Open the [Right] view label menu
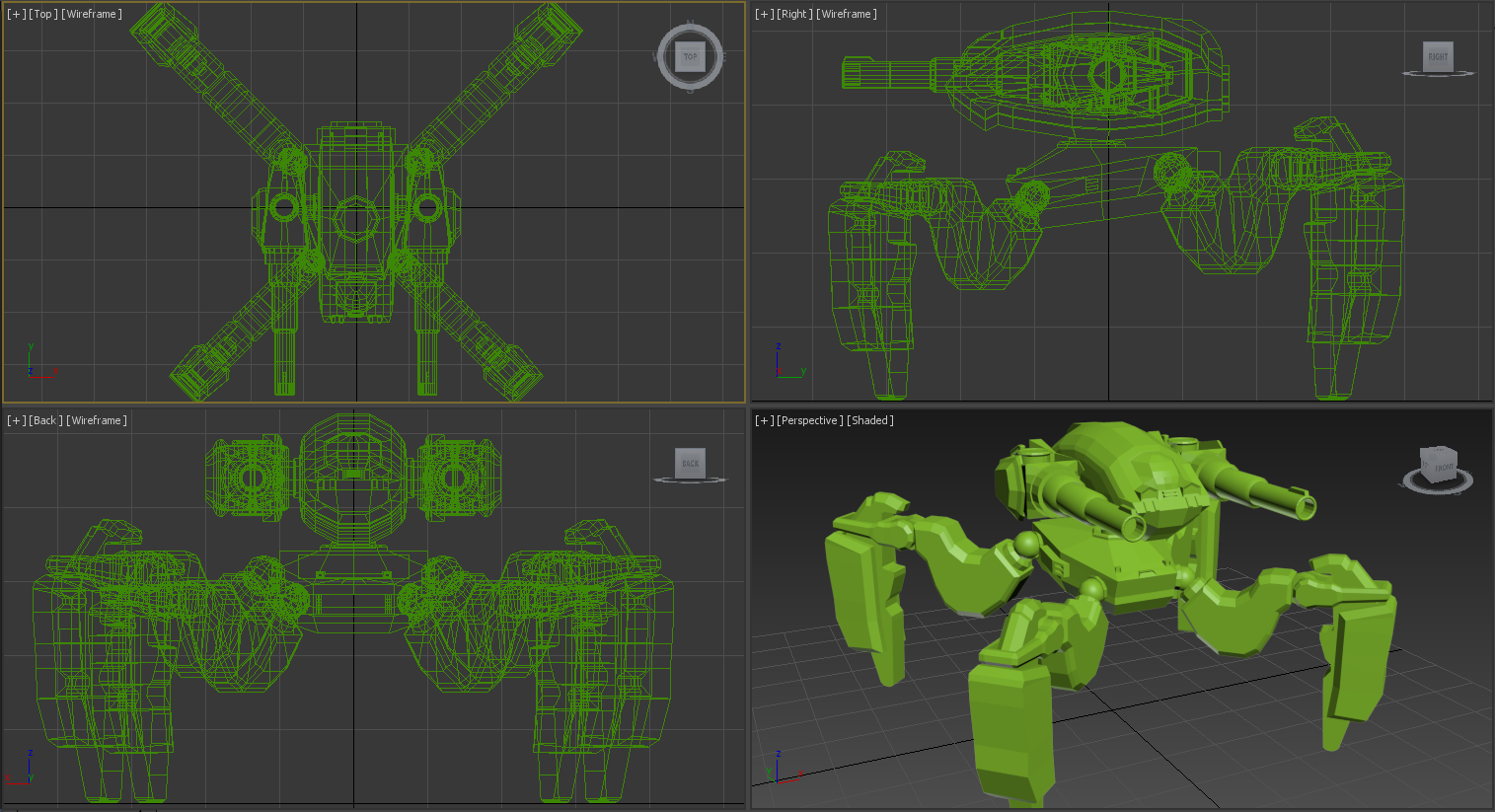Viewport: 1495px width, 812px height. pos(794,14)
